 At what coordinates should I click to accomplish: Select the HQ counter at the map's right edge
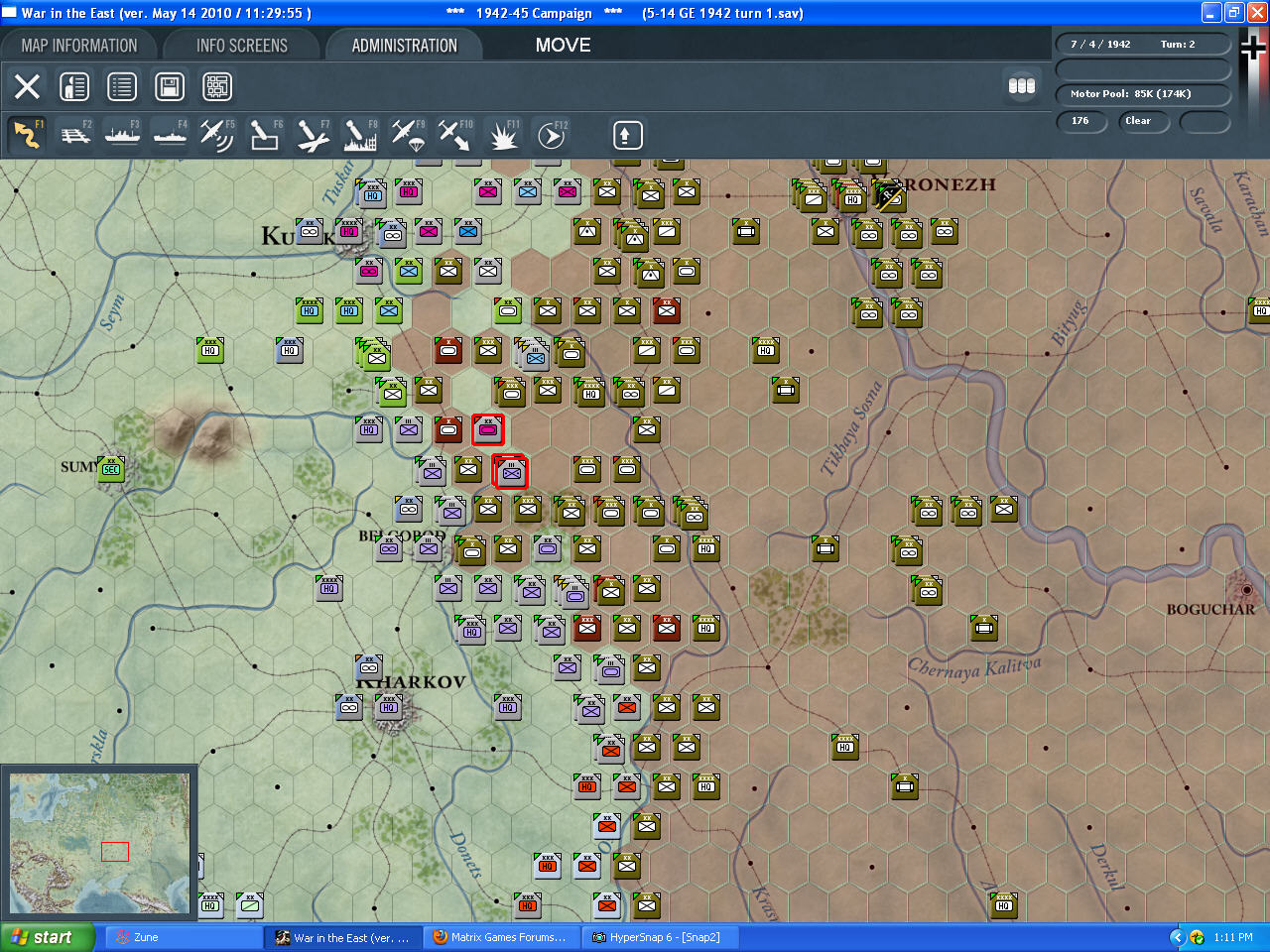1260,309
